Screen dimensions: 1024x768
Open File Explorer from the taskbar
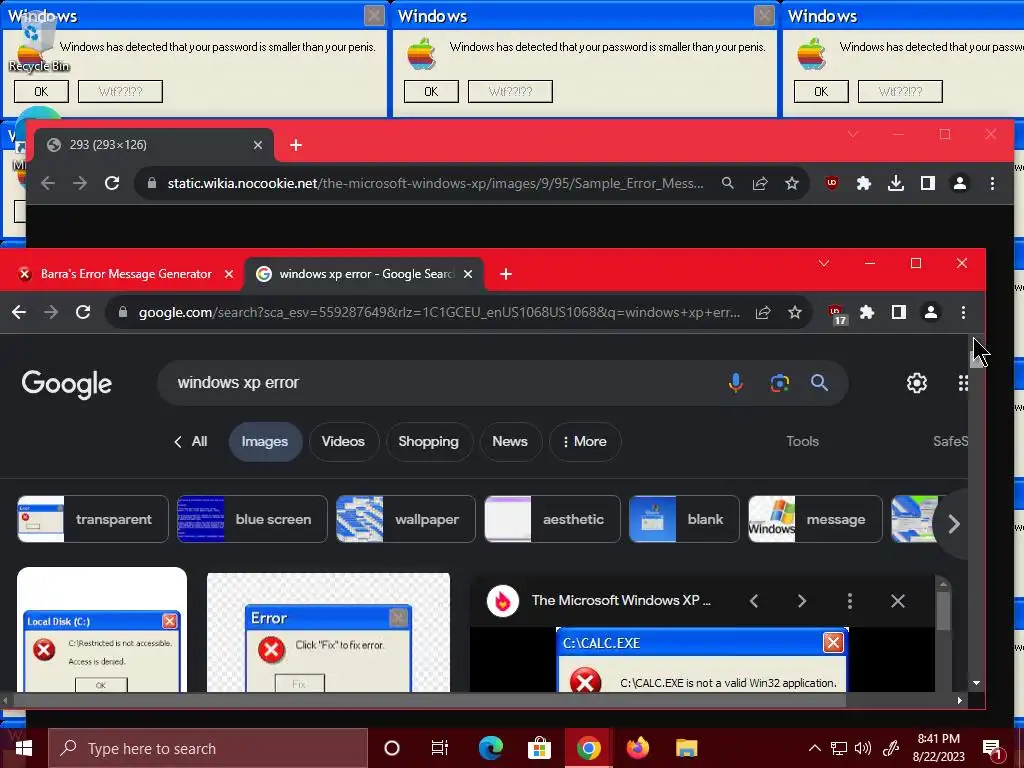686,748
